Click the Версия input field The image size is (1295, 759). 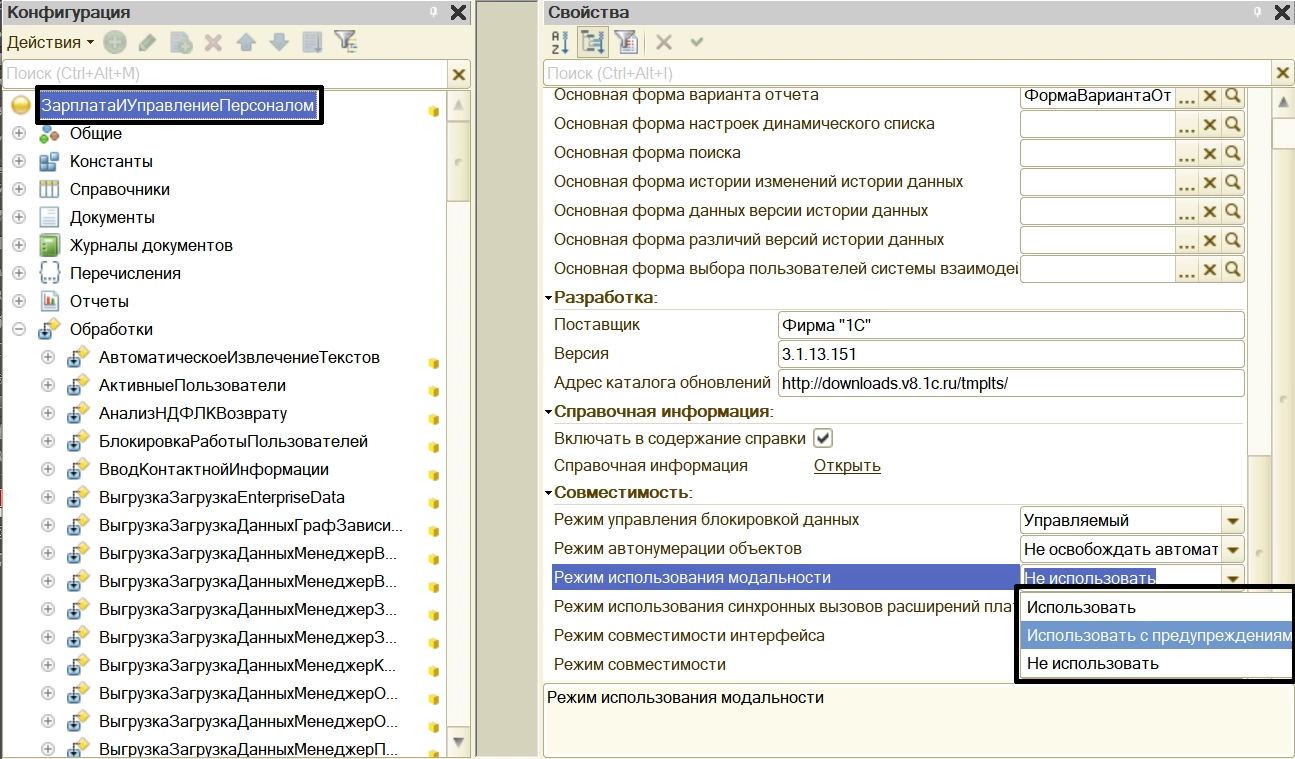(1010, 354)
